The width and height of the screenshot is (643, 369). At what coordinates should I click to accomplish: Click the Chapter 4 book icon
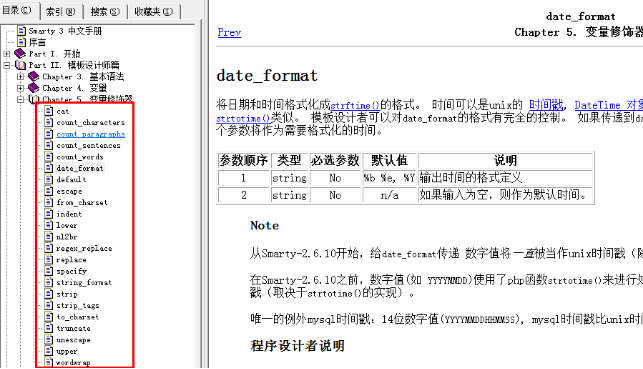pyautogui.click(x=34, y=88)
